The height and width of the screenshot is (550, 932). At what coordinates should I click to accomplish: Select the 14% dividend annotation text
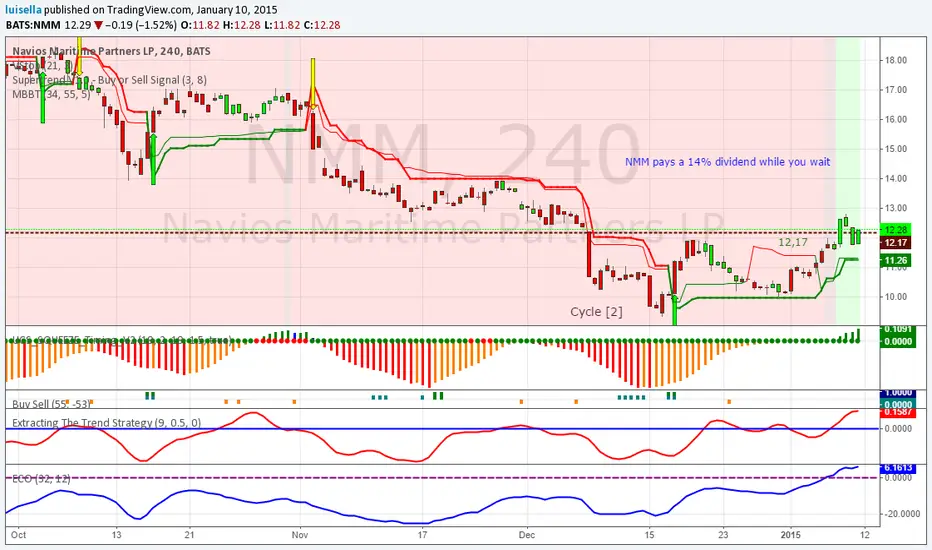click(728, 162)
